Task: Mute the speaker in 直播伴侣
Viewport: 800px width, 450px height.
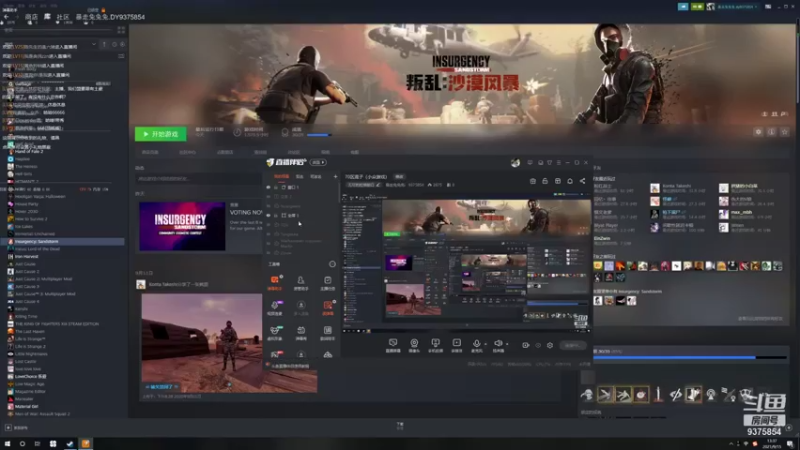Action: click(498, 344)
